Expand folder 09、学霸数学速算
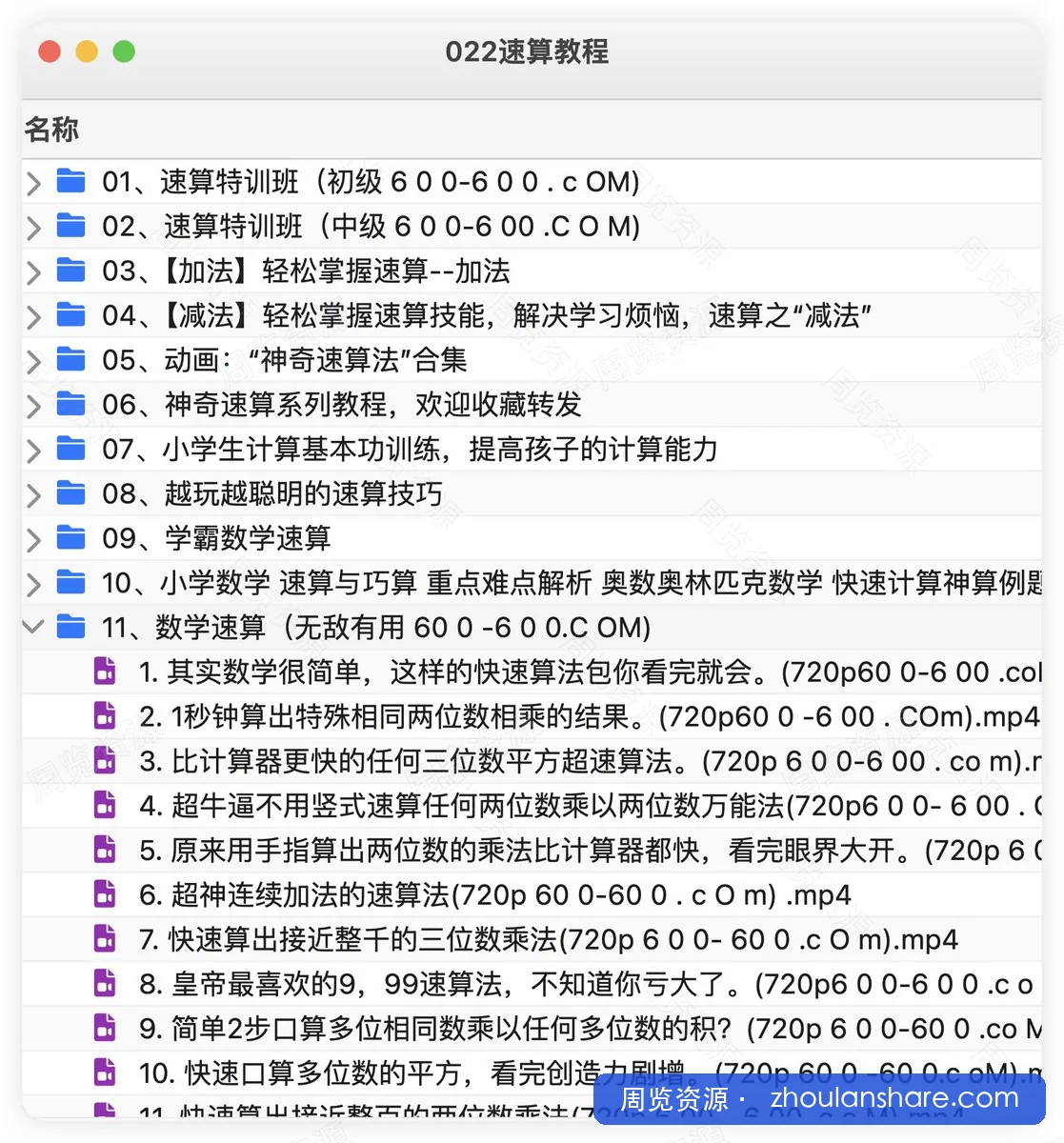This screenshot has height=1143, width=1064. point(34,540)
